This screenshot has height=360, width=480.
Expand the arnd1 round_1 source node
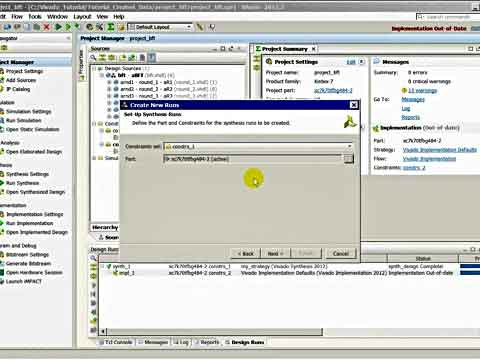109,82
